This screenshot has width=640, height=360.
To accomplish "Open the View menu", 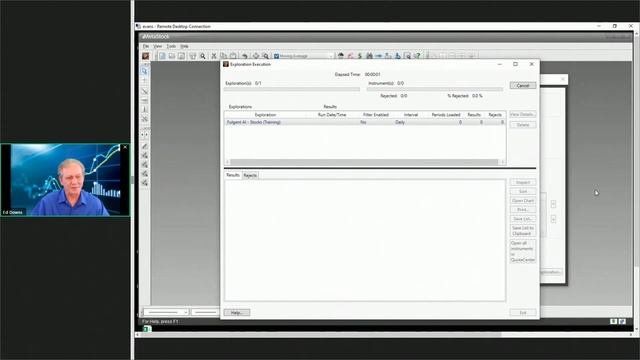I will (158, 46).
